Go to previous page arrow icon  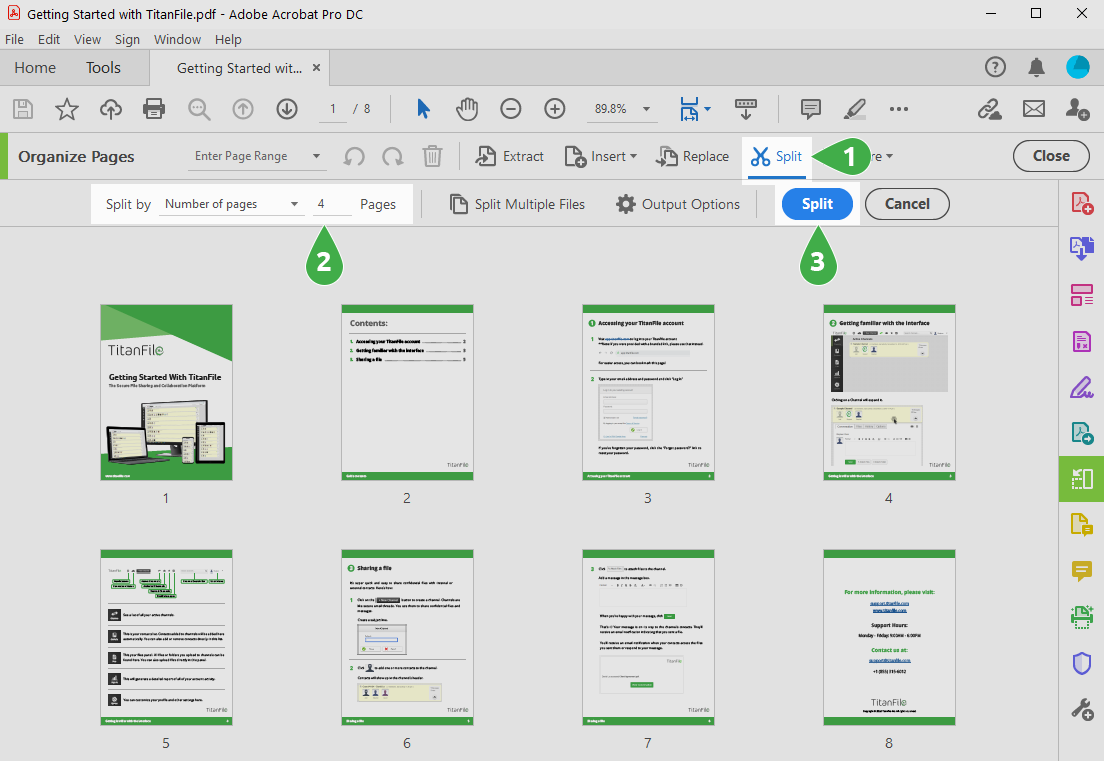pos(243,109)
